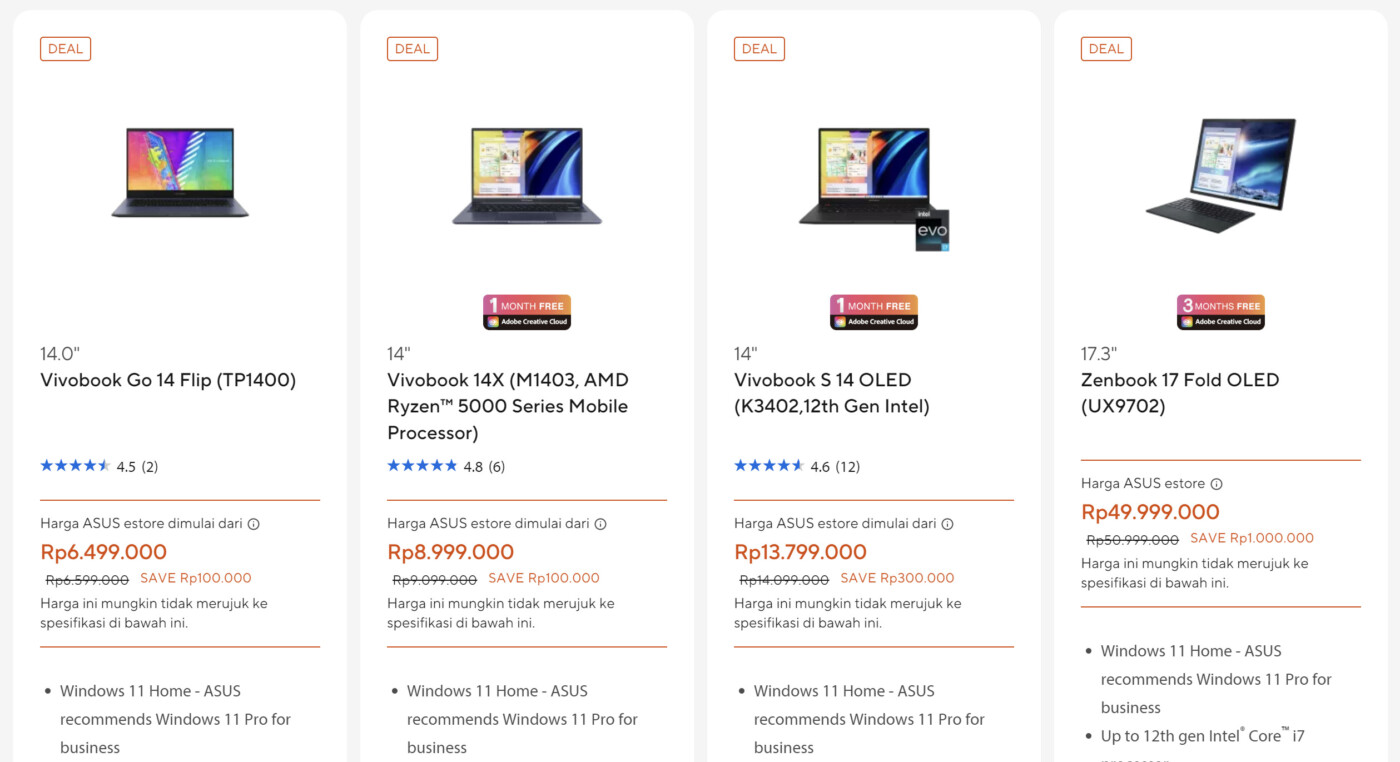Click the DEAL tag on Vivobook Go 14 Flip card

click(65, 47)
